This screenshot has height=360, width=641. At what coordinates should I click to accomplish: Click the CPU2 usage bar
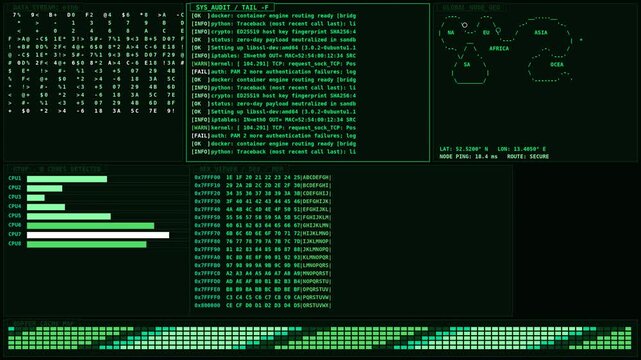[45, 188]
